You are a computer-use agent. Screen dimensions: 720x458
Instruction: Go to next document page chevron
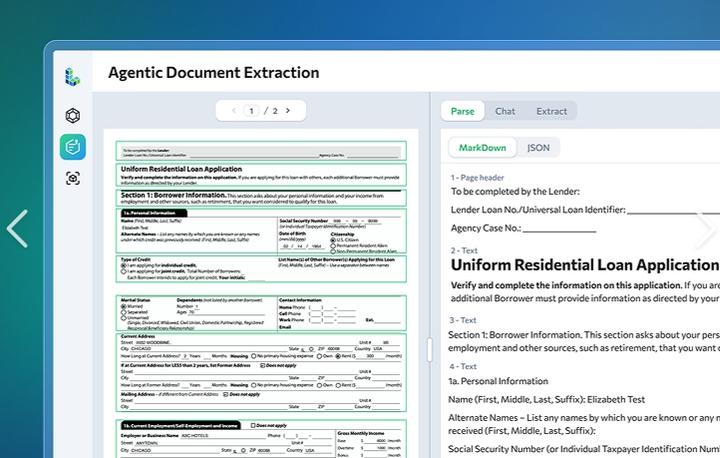coord(288,111)
